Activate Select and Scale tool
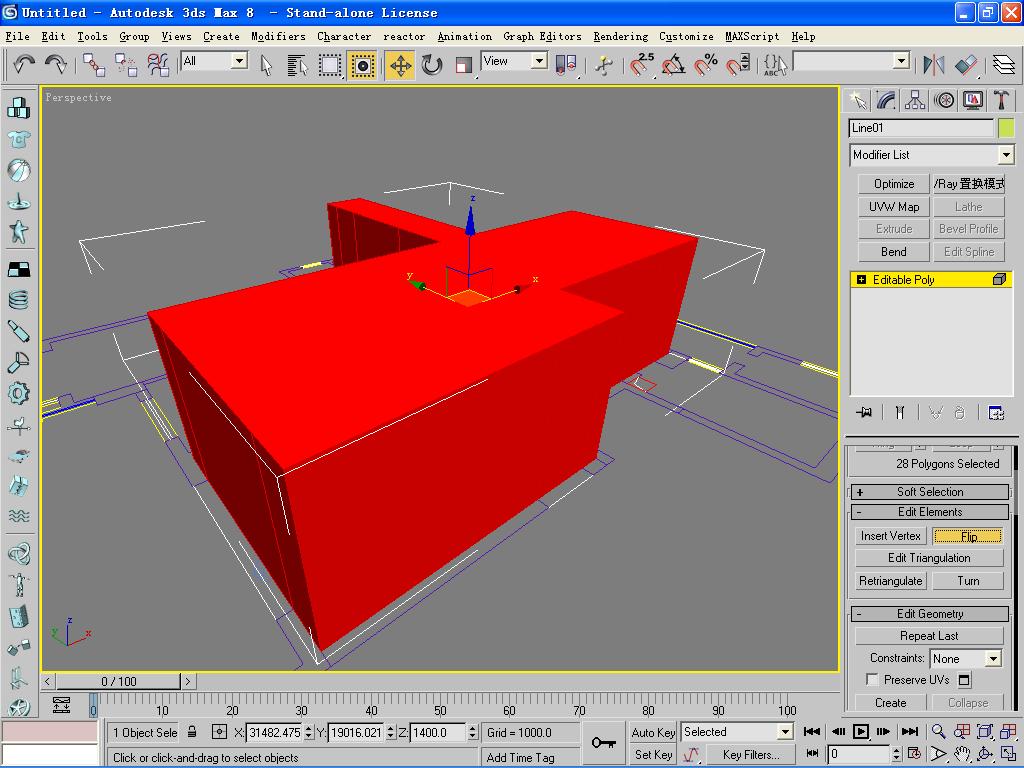Screen dimensions: 1024x768 [x=464, y=65]
